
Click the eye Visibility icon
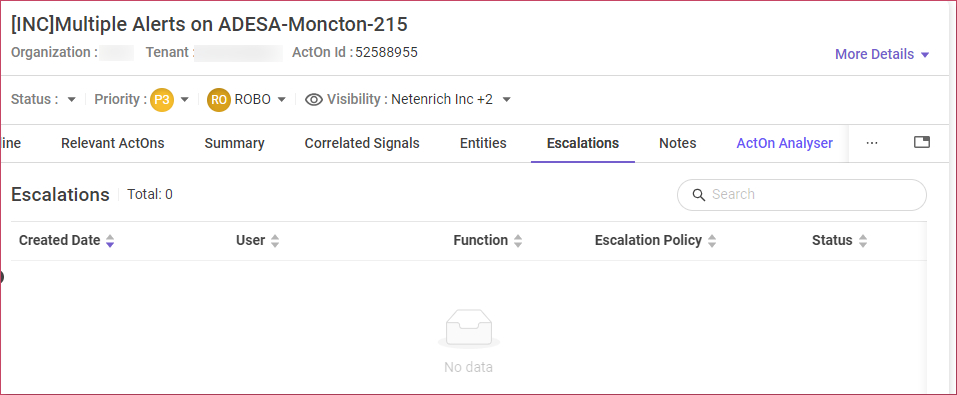(314, 100)
